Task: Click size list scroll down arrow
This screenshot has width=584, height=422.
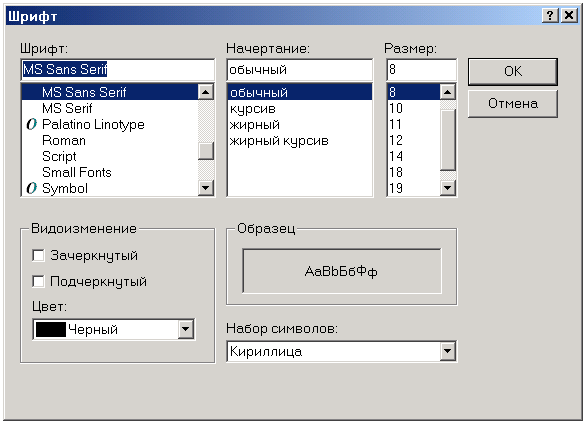Action: [x=448, y=188]
